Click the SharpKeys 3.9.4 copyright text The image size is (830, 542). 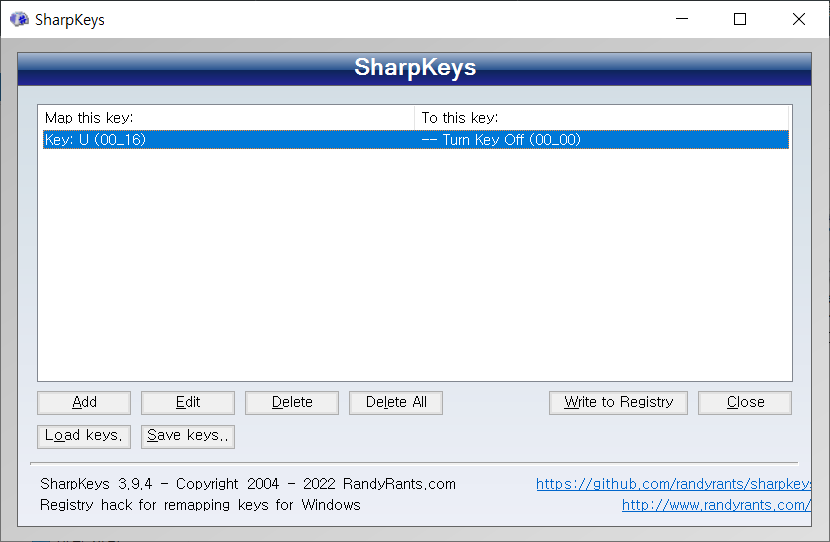(248, 484)
